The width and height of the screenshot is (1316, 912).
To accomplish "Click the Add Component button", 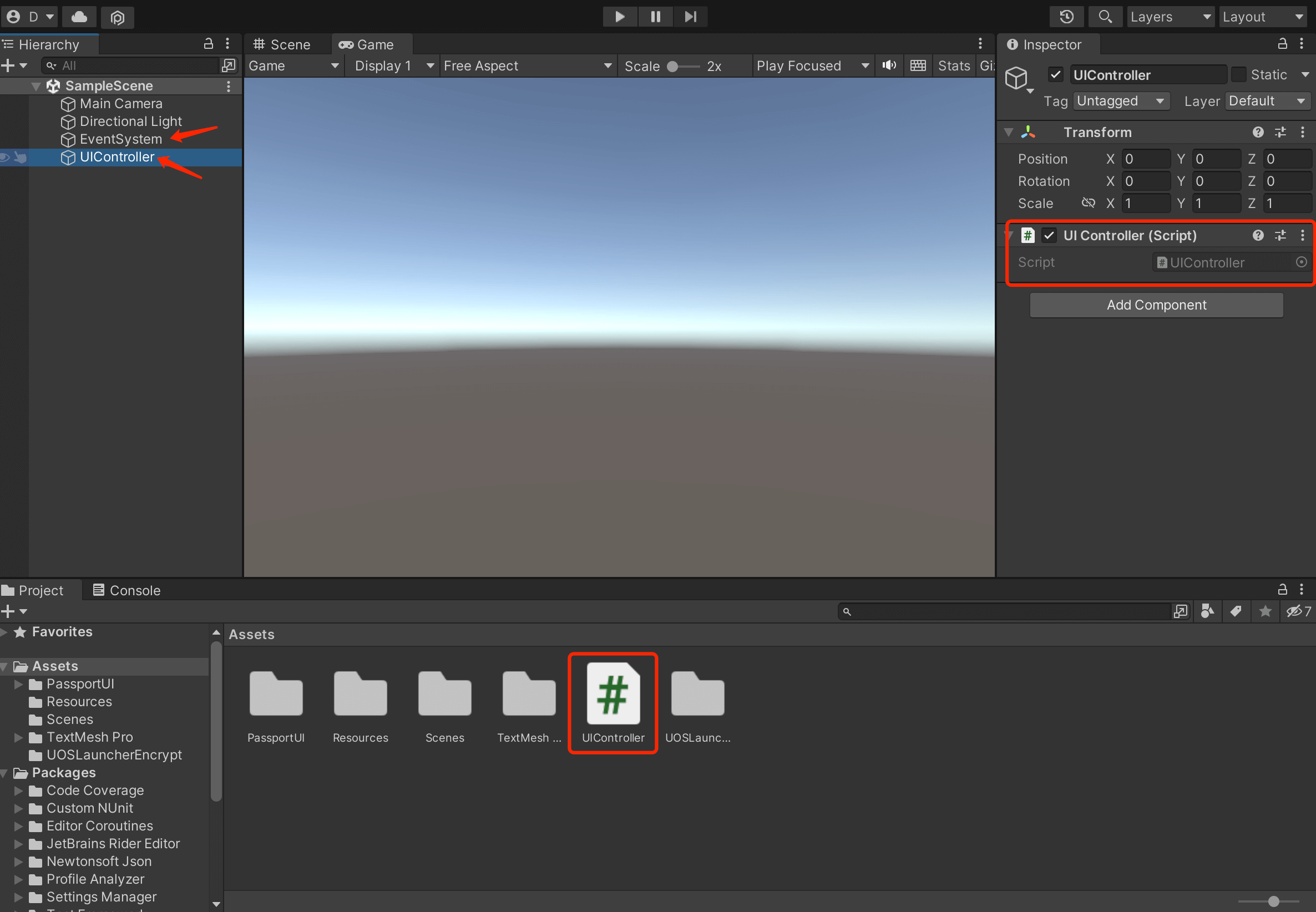I will pyautogui.click(x=1156, y=305).
